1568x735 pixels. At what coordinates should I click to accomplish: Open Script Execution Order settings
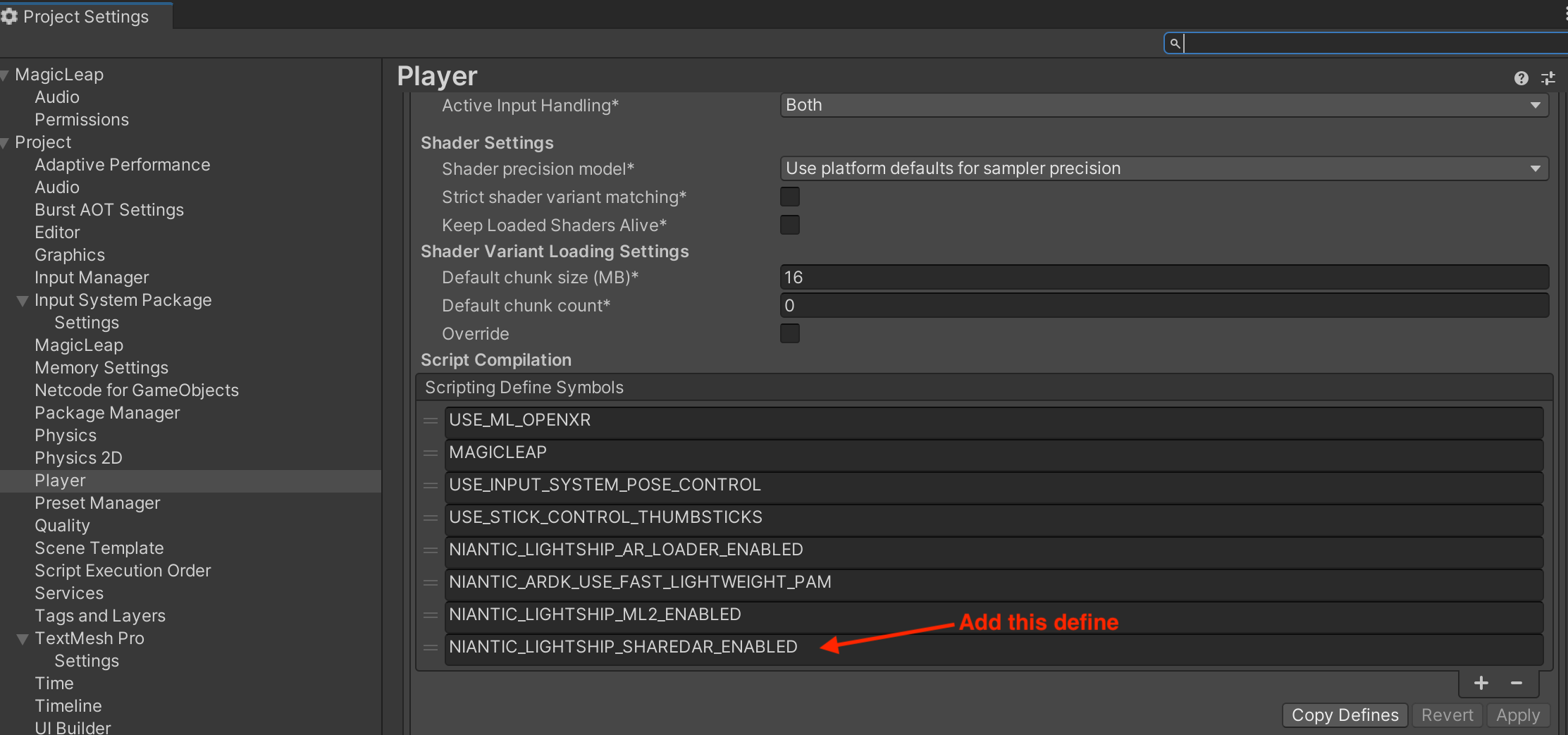[x=123, y=571]
